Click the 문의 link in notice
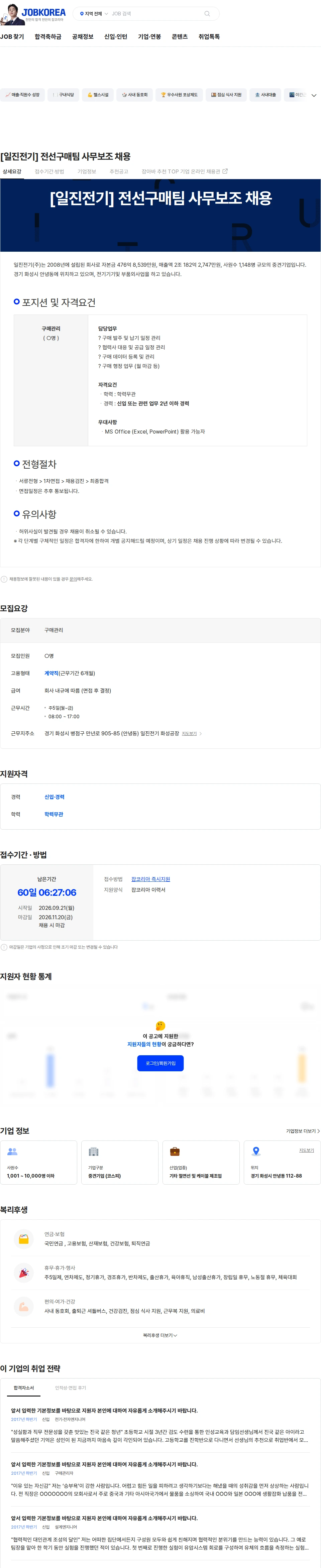 pos(73,579)
